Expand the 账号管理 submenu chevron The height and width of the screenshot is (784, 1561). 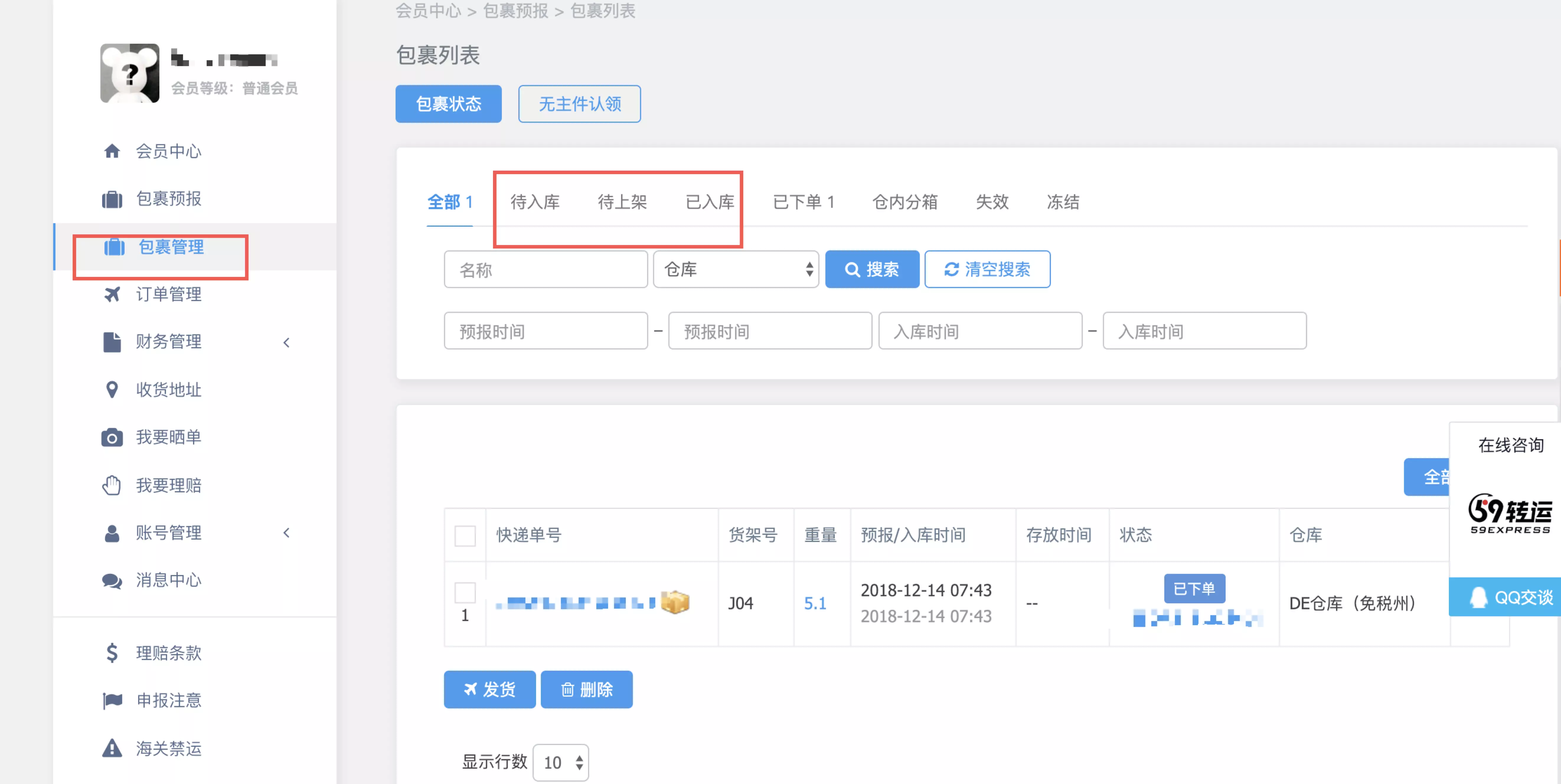287,533
